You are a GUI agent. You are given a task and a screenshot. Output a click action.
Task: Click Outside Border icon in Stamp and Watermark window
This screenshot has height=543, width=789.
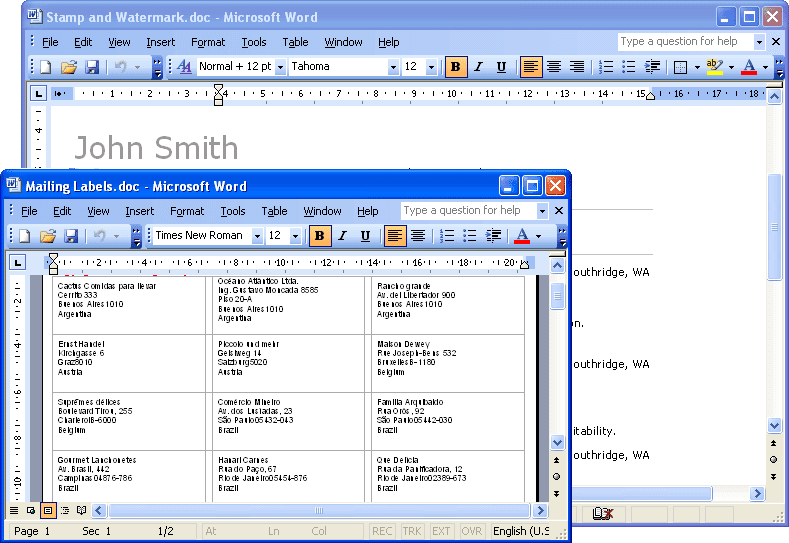pos(680,67)
